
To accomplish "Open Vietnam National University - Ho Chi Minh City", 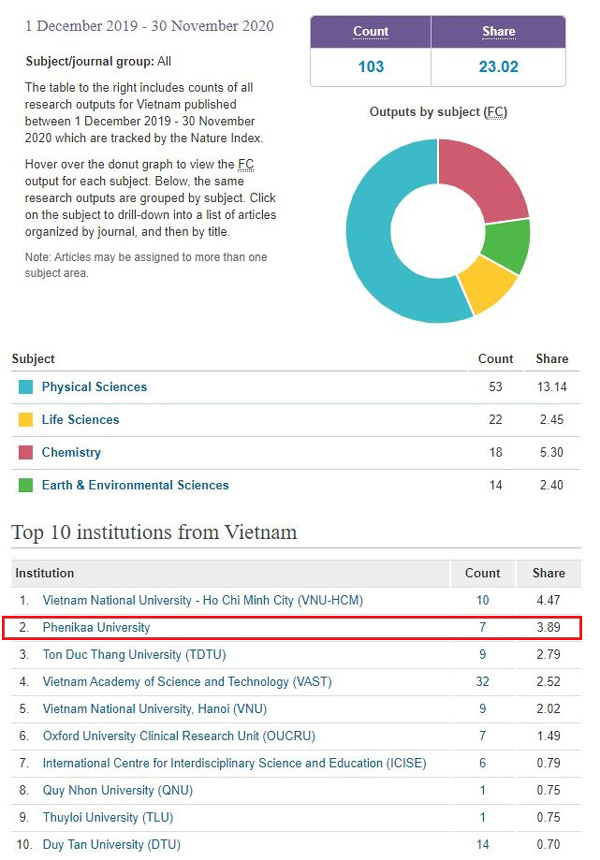I will (x=202, y=601).
